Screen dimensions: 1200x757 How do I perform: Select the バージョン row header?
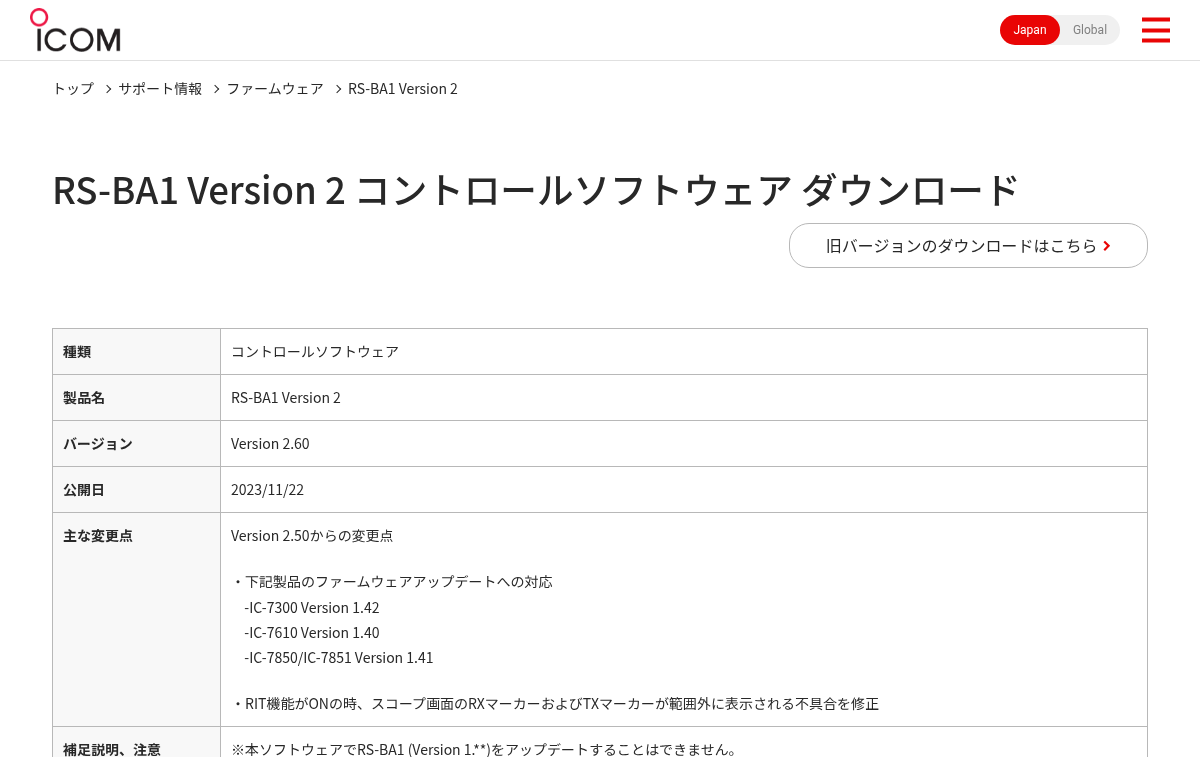pyautogui.click(x=137, y=444)
